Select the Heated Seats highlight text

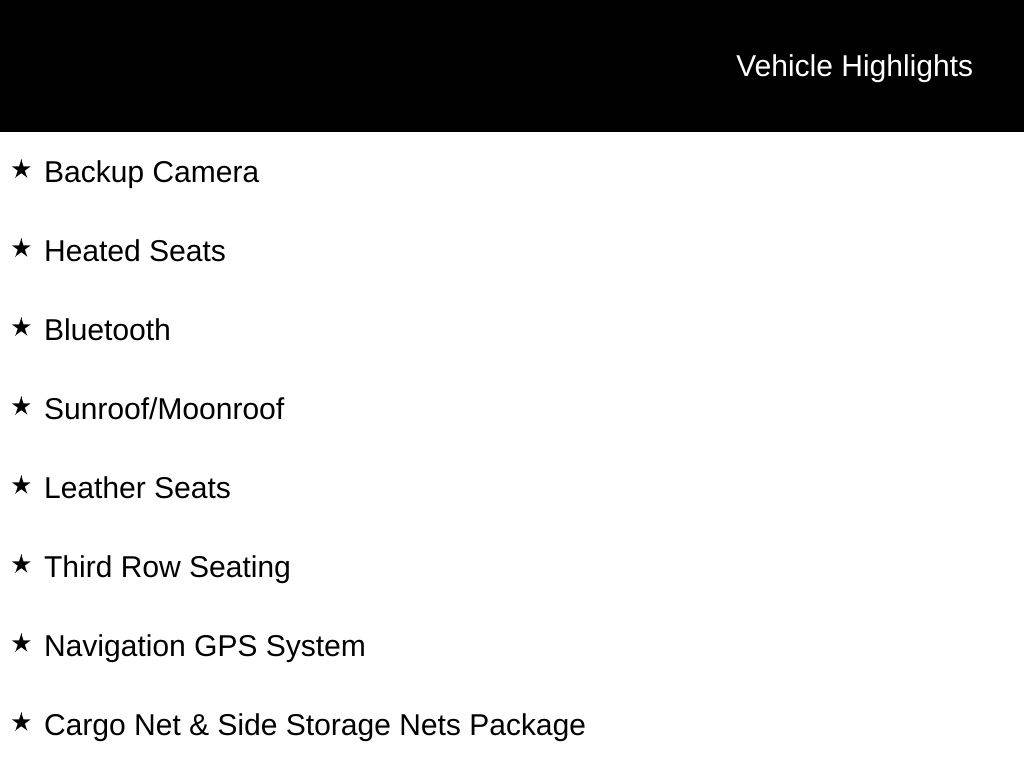click(135, 251)
